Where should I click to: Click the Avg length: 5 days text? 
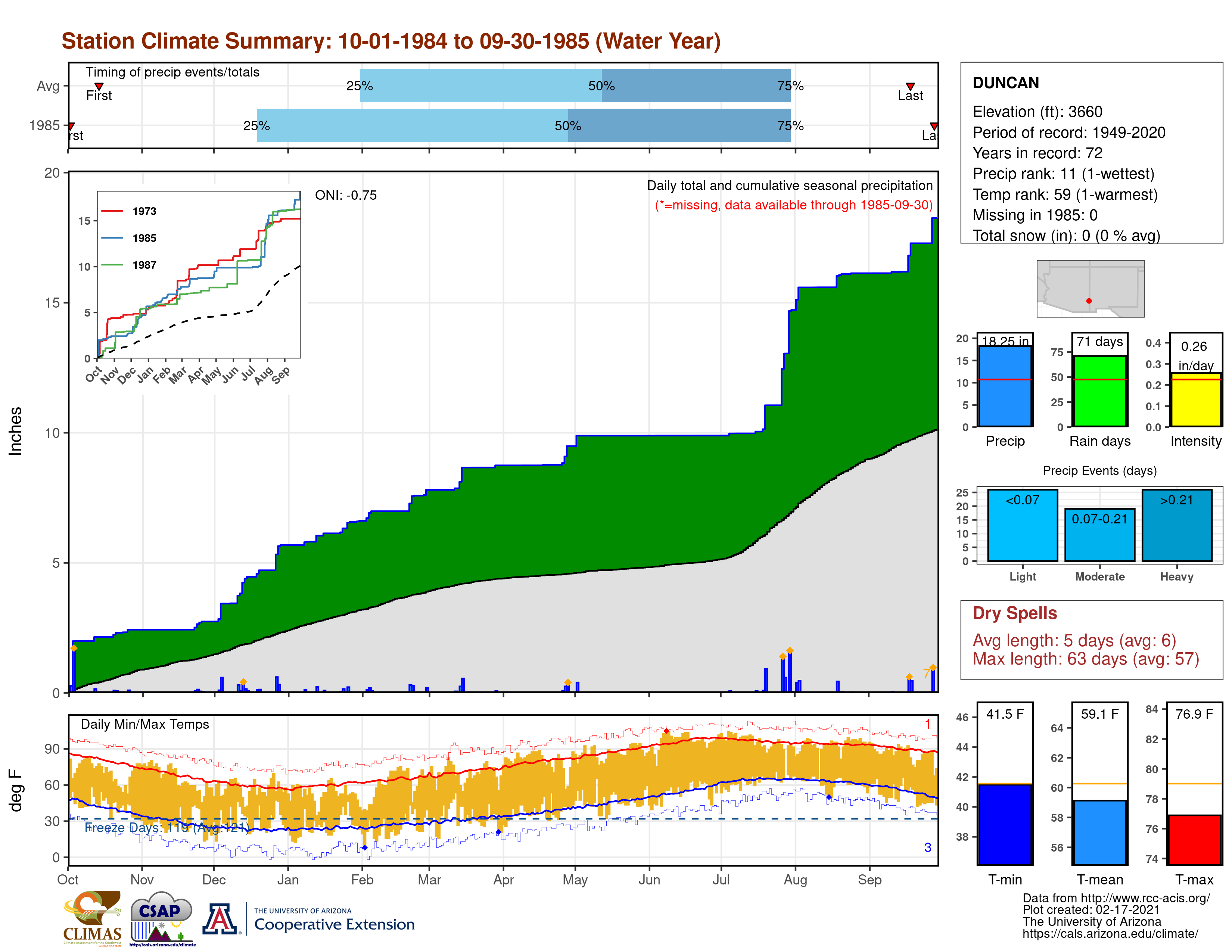1074,641
